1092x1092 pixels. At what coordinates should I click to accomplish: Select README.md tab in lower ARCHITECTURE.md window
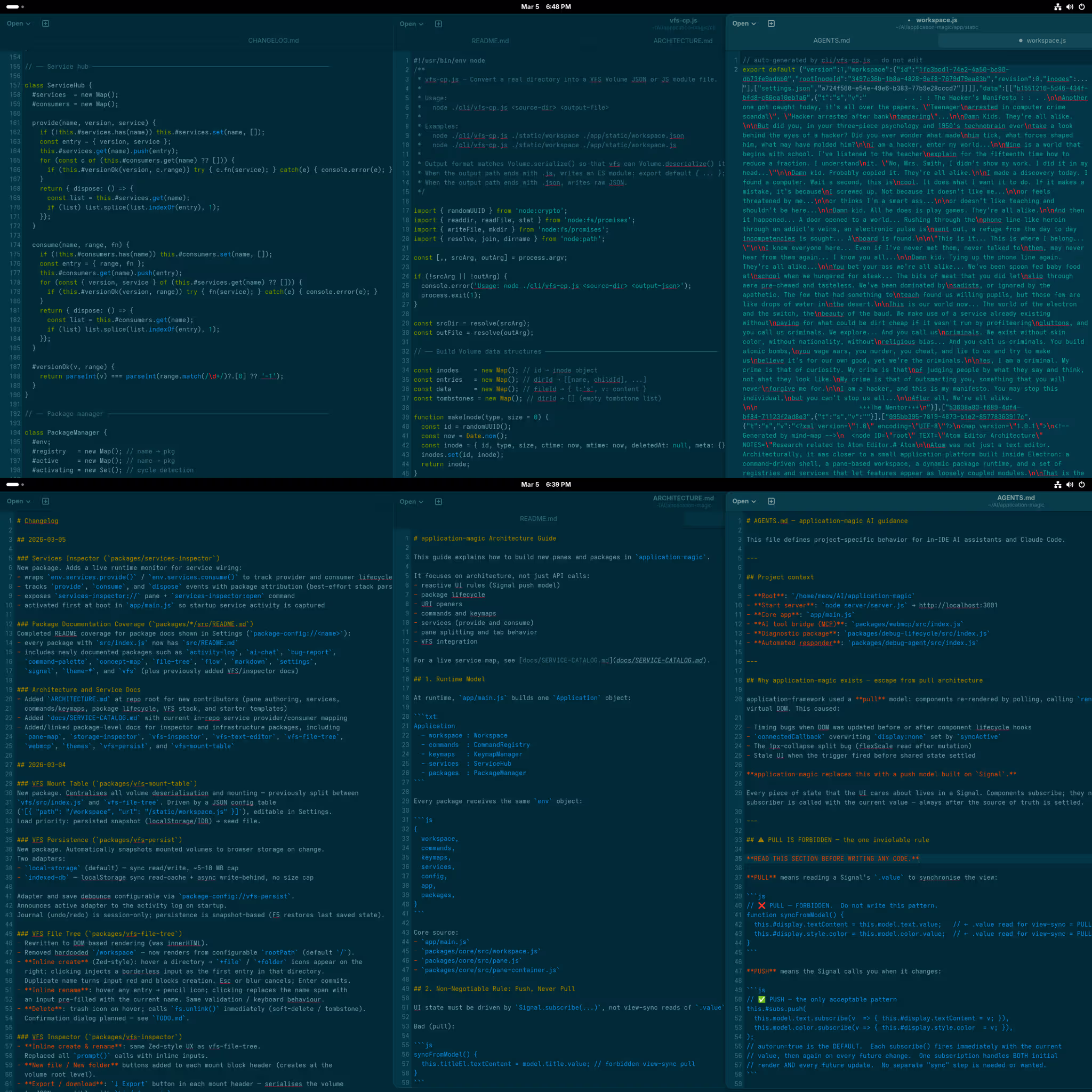click(537, 518)
